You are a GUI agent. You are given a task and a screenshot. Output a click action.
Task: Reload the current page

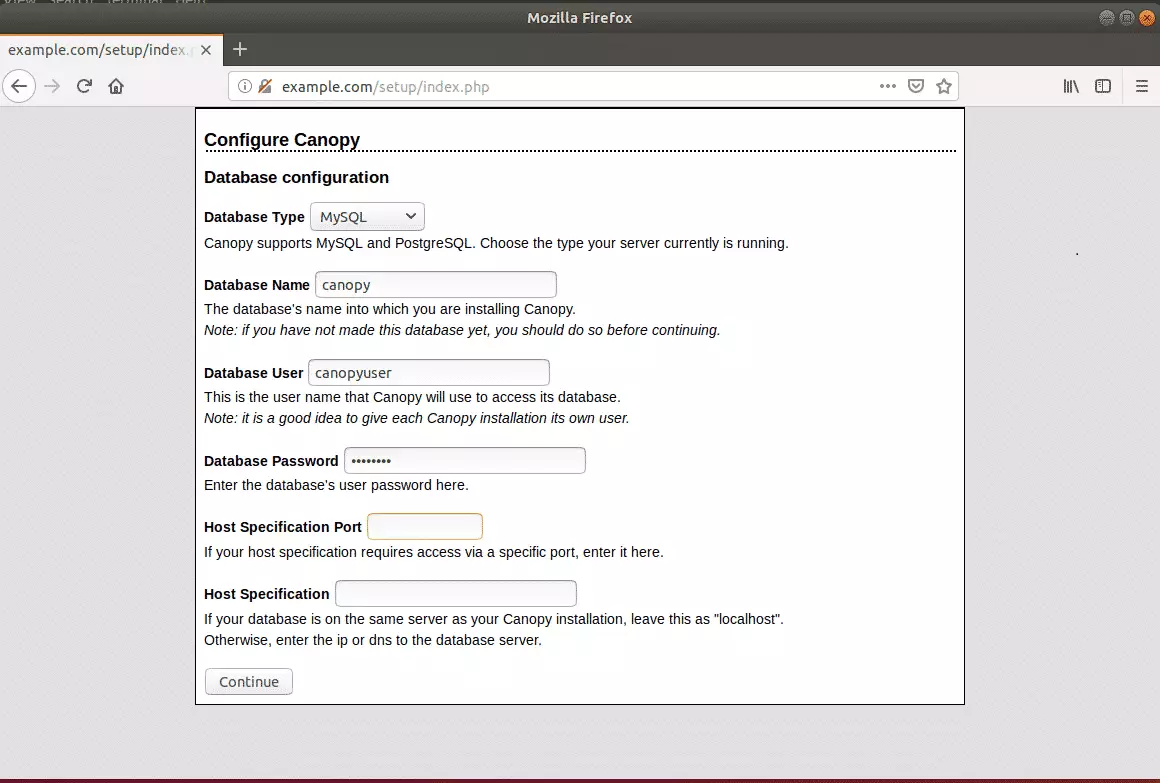pyautogui.click(x=84, y=87)
